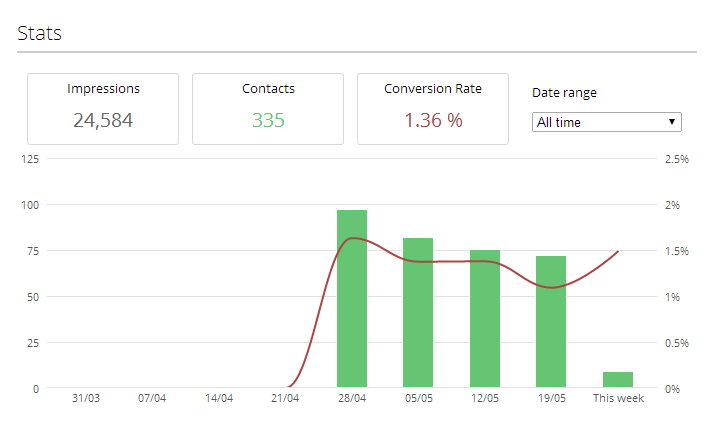Click the 'This week' axis label
This screenshot has height=426, width=706.
(x=618, y=398)
